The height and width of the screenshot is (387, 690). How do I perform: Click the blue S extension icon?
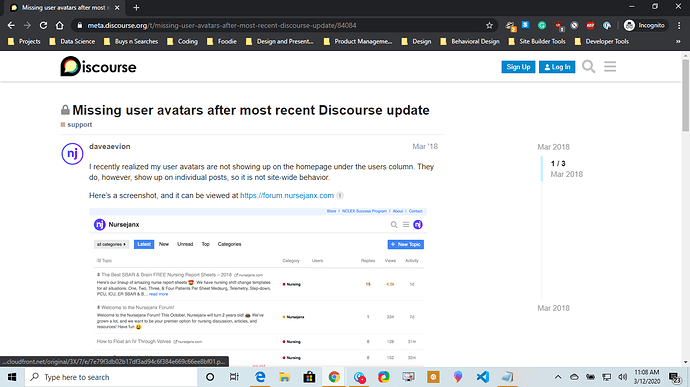(x=525, y=25)
